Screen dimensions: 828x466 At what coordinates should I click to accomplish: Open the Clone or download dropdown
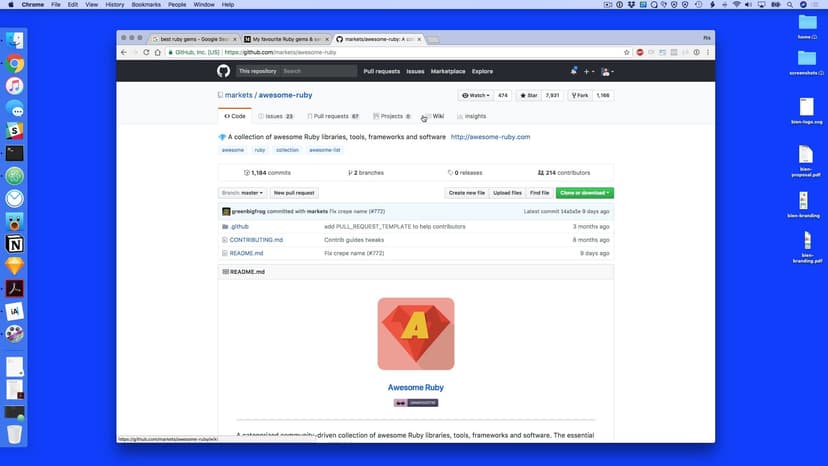coord(584,193)
